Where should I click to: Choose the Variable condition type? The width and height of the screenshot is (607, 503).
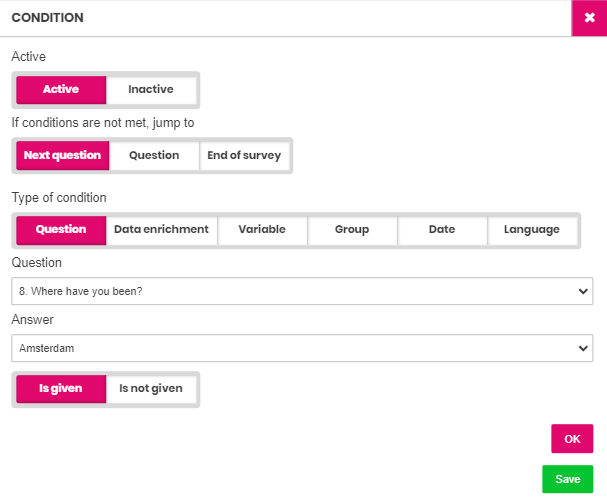point(262,230)
